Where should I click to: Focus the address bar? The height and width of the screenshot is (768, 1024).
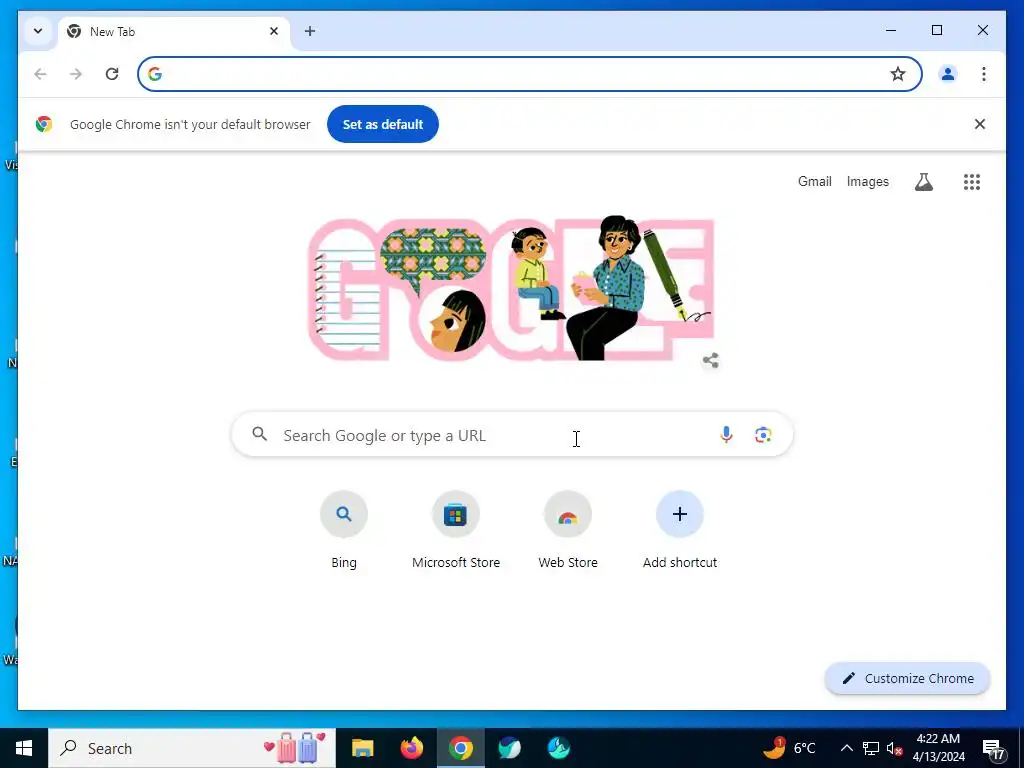529,74
